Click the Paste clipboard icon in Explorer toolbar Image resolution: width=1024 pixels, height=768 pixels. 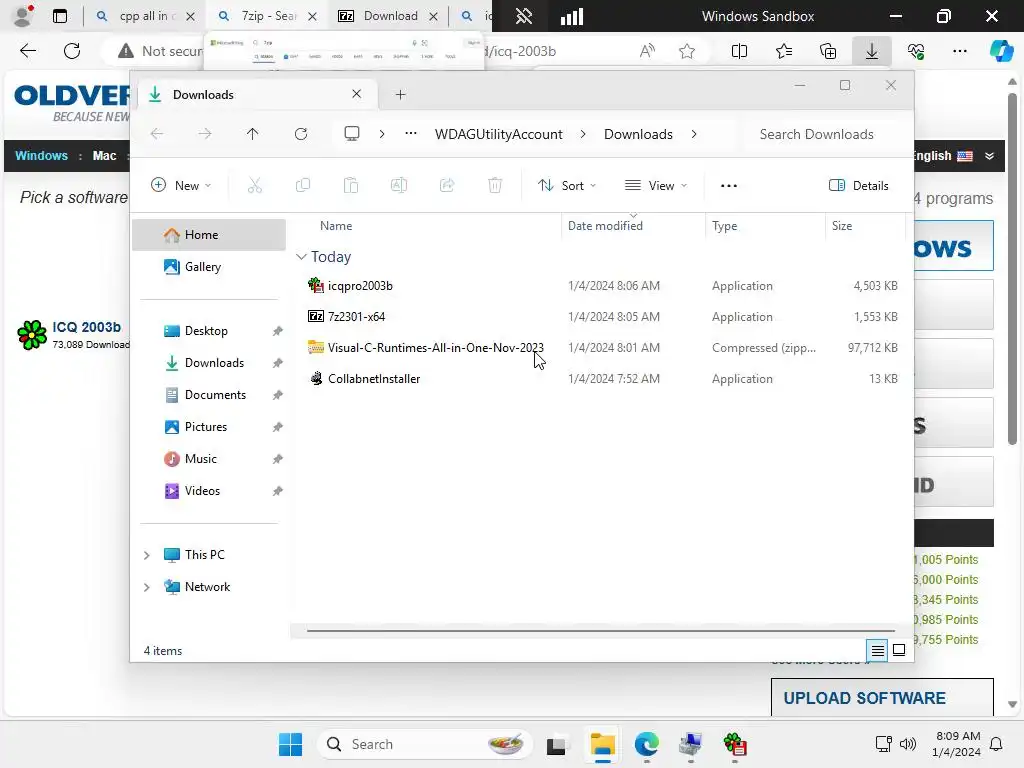click(x=351, y=185)
